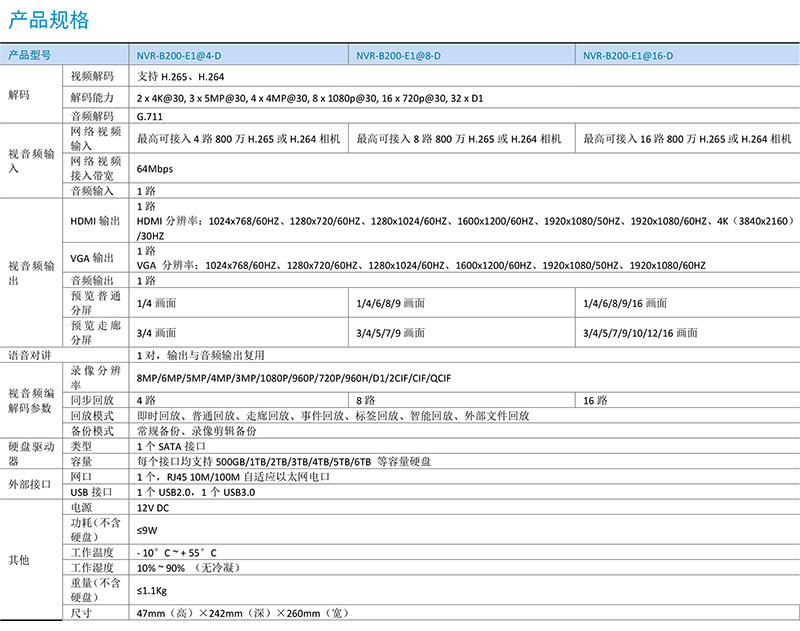Click the 即时回放、普通回放 playback modes value
Image resolution: width=800 pixels, height=631 pixels.
(x=333, y=416)
